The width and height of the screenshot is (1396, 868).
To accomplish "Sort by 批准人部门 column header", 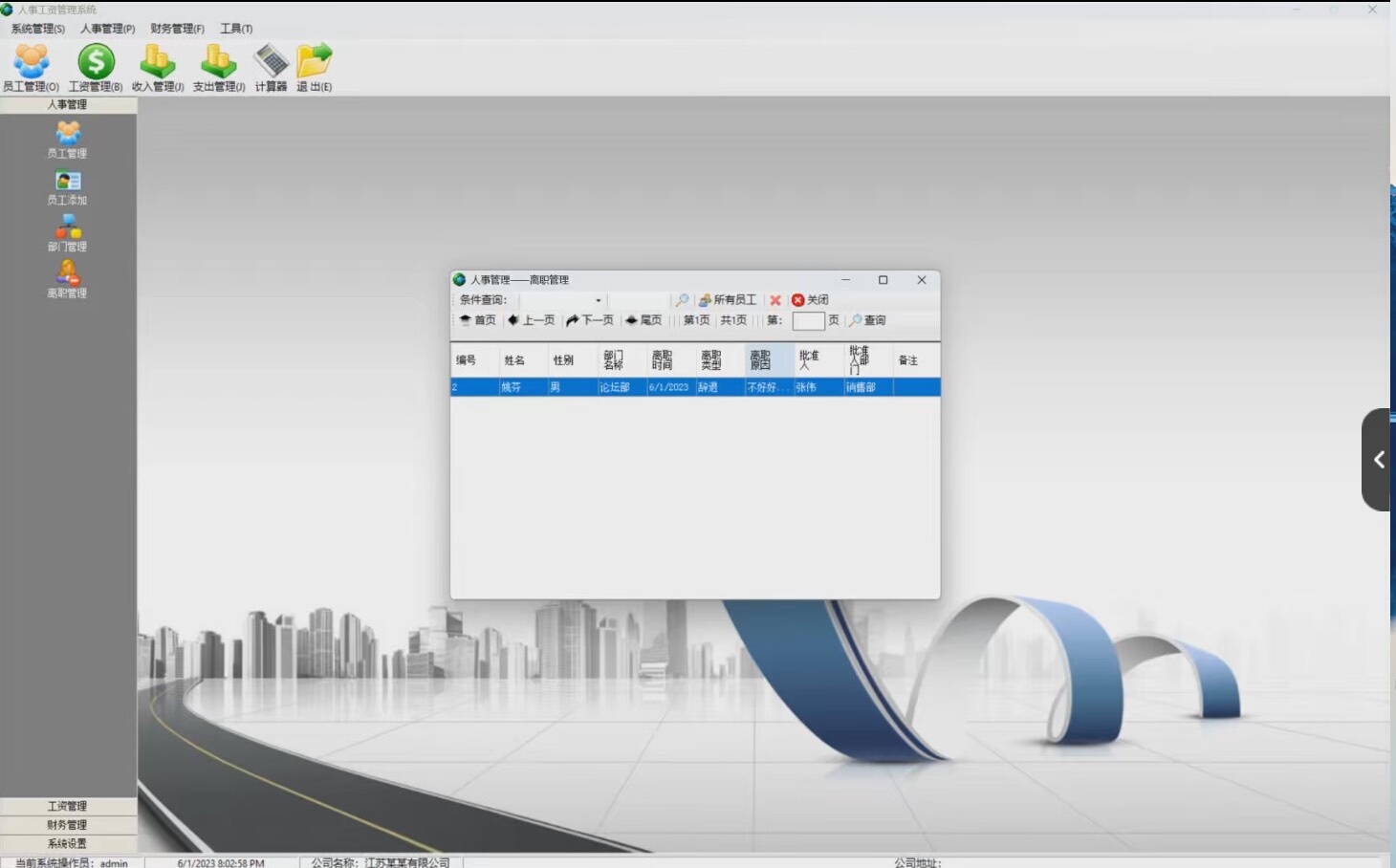I will click(868, 360).
